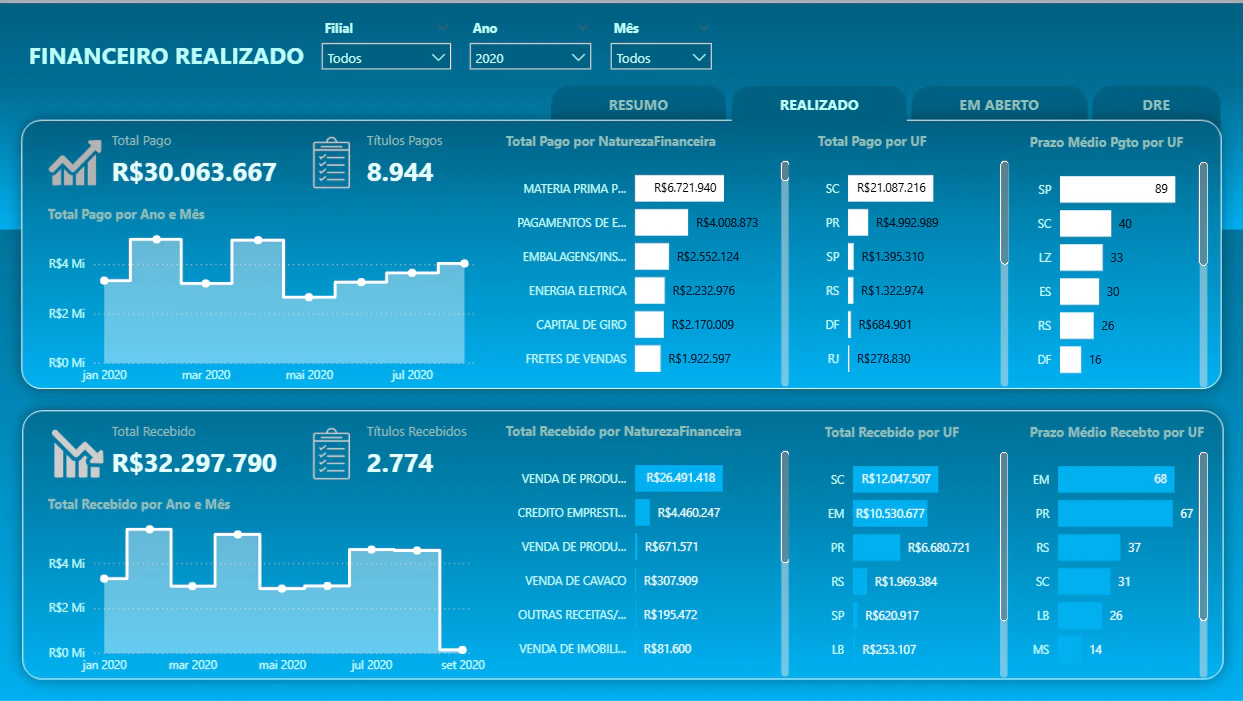The height and width of the screenshot is (701, 1243).
Task: Select the LB bar with value 26
Action: point(1080,615)
